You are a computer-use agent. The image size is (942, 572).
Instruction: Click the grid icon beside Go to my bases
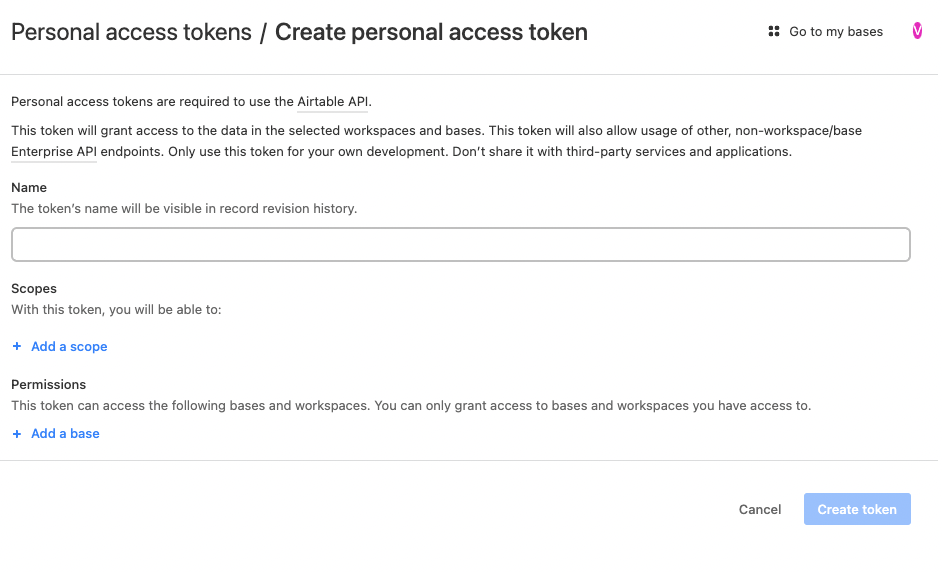(773, 32)
